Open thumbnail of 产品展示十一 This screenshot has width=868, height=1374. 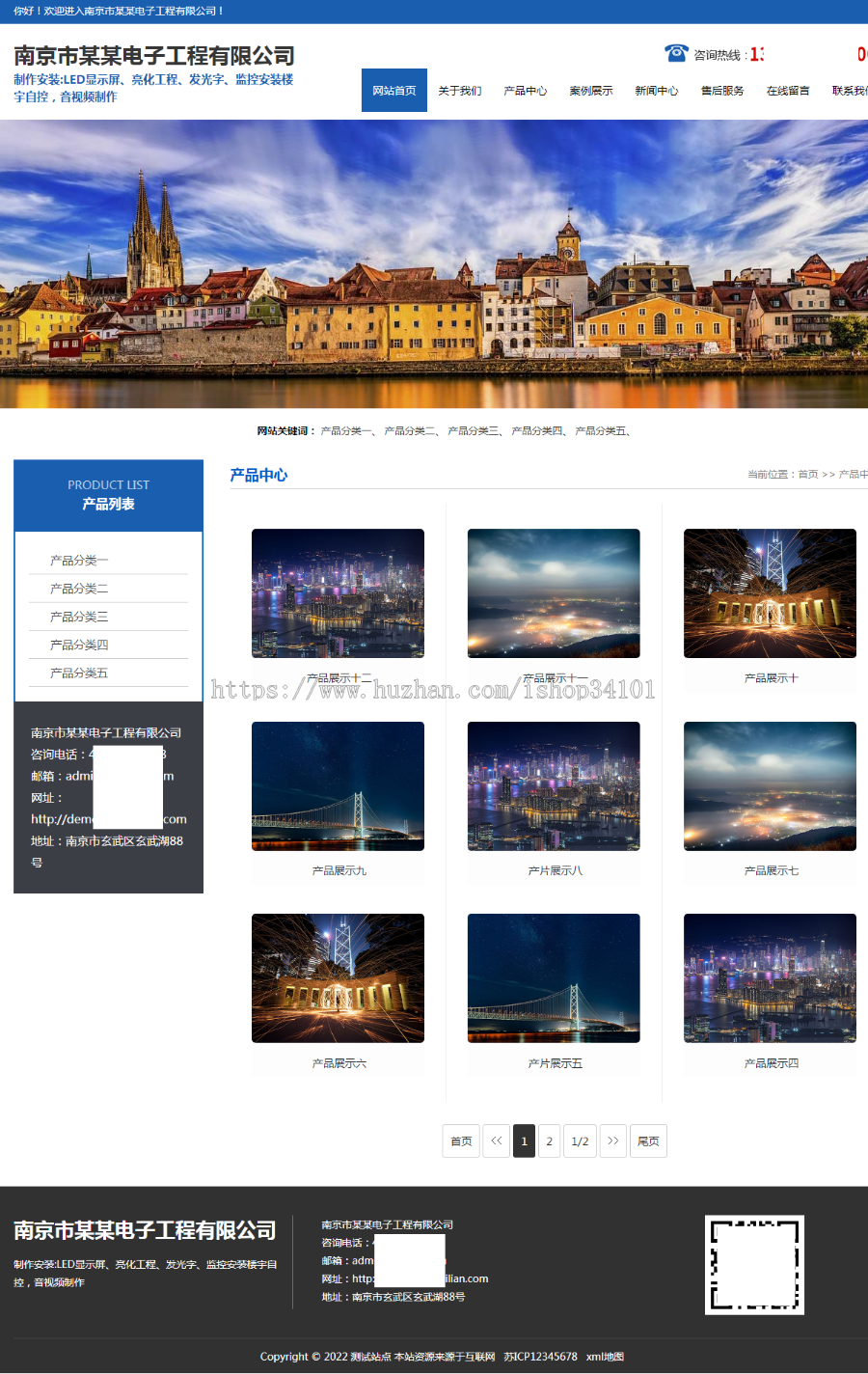click(x=554, y=593)
